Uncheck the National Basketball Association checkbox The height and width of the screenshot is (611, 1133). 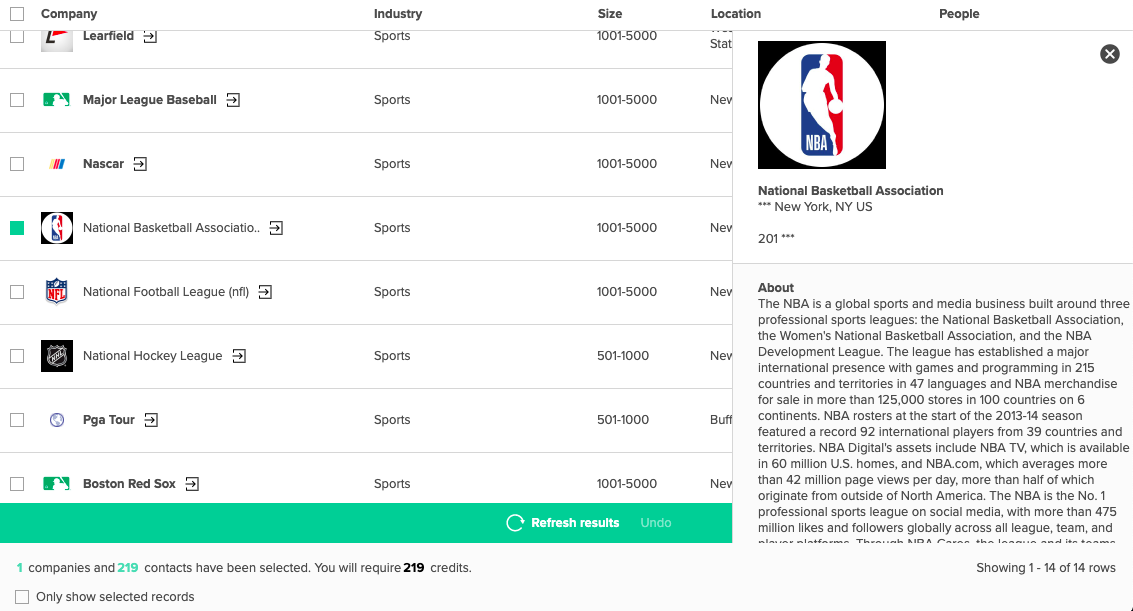[x=17, y=228]
